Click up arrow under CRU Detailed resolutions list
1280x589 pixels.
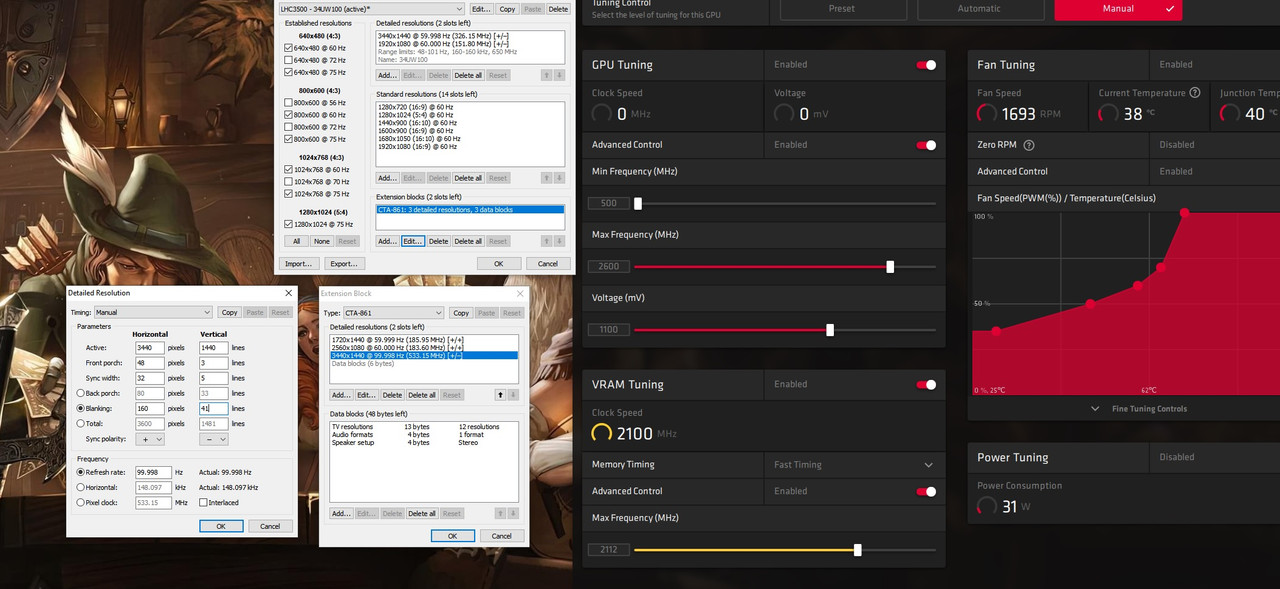tap(545, 75)
